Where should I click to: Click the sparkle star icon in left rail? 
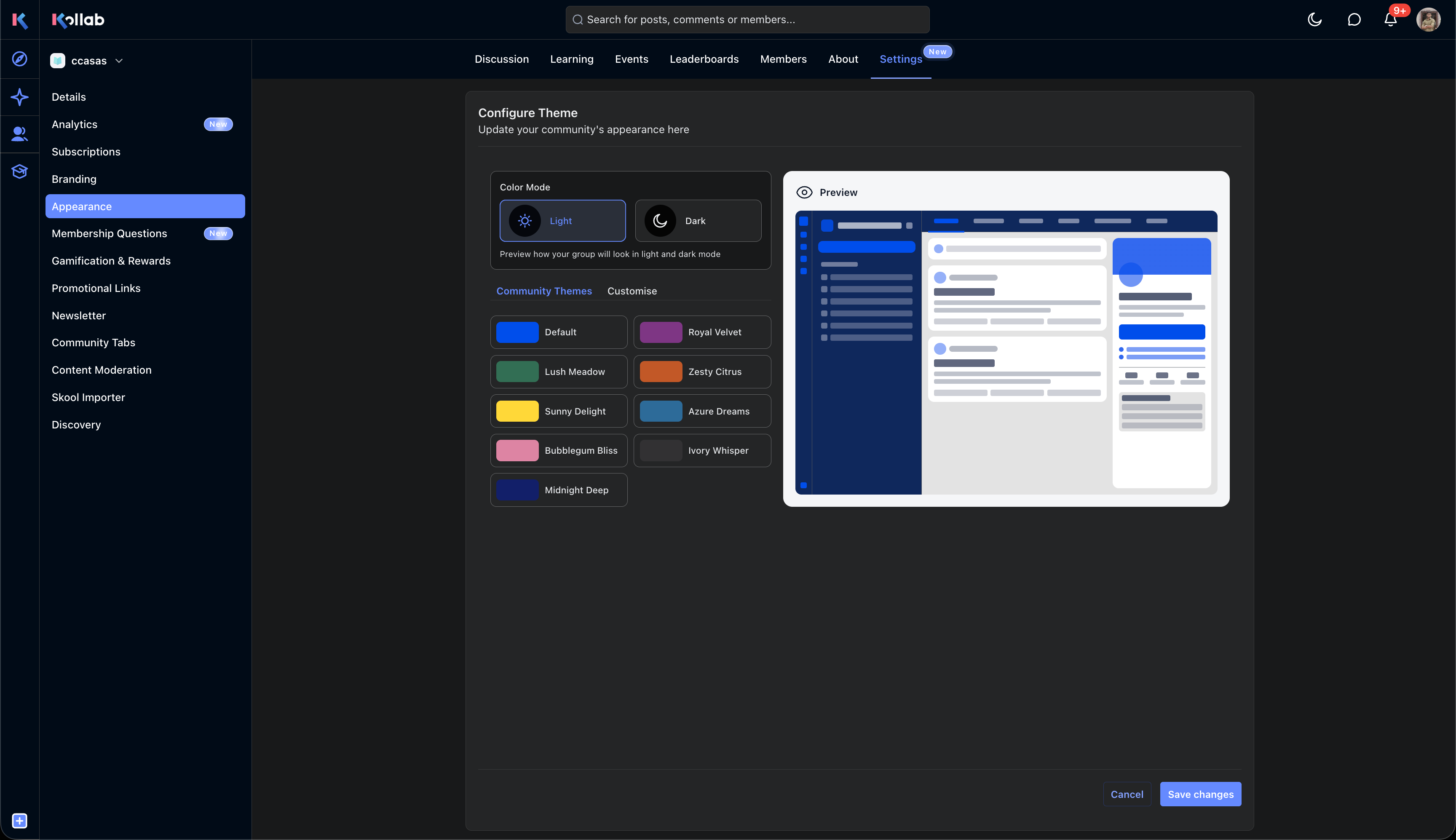tap(20, 97)
